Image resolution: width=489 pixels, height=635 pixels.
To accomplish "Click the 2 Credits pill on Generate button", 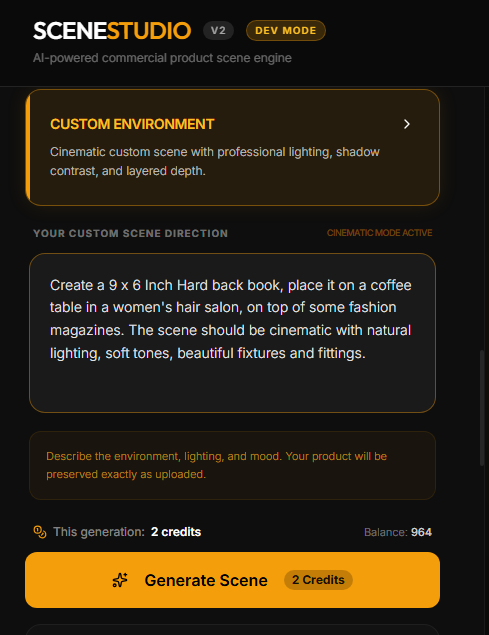I will (x=318, y=580).
